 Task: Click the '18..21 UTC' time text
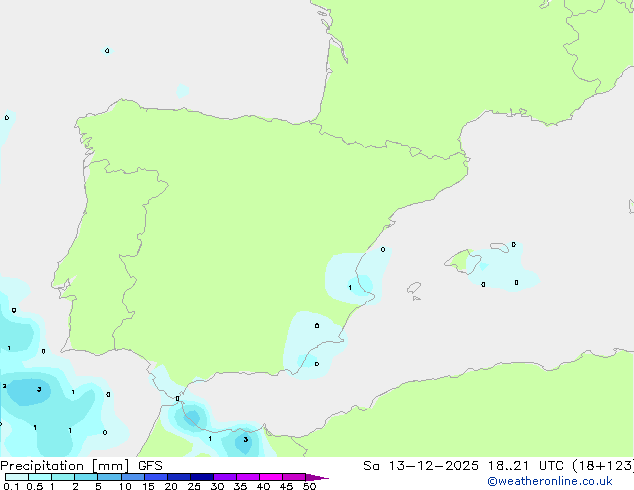click(525, 466)
